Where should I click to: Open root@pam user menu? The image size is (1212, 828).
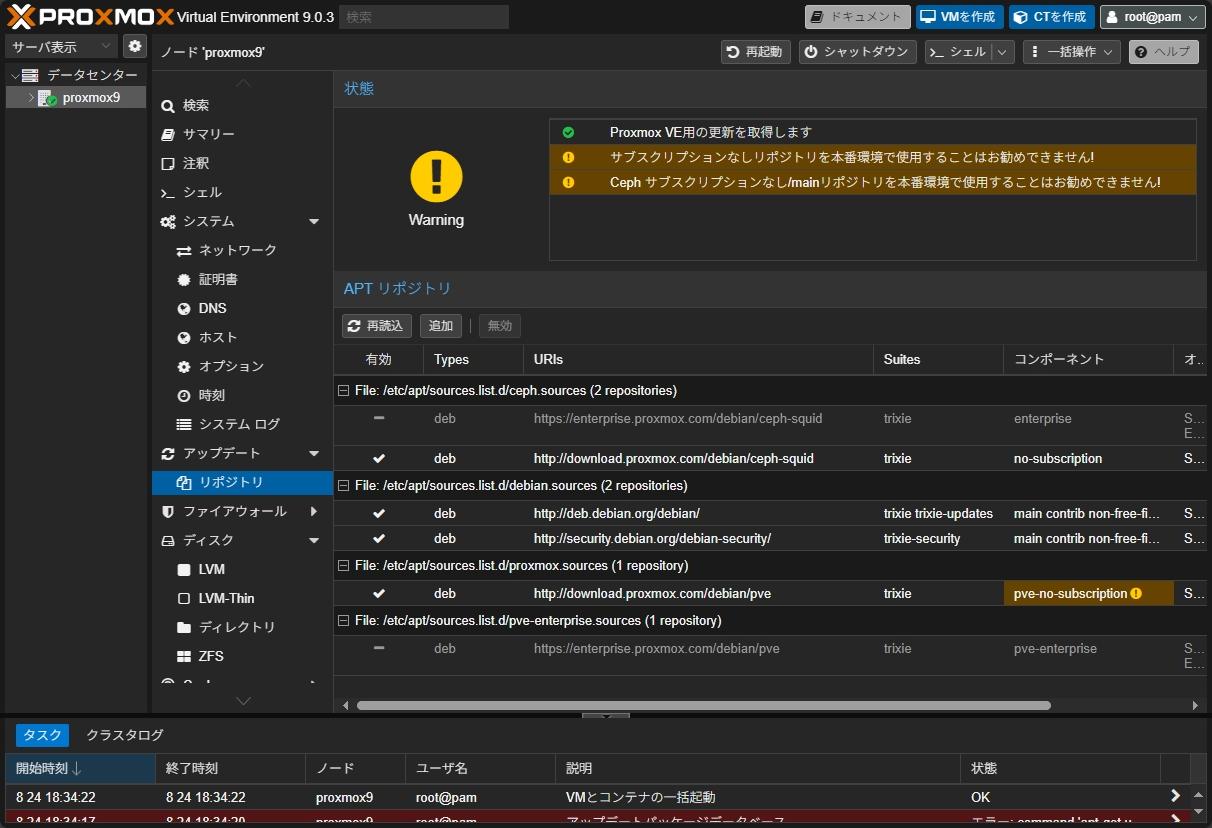click(x=1152, y=17)
